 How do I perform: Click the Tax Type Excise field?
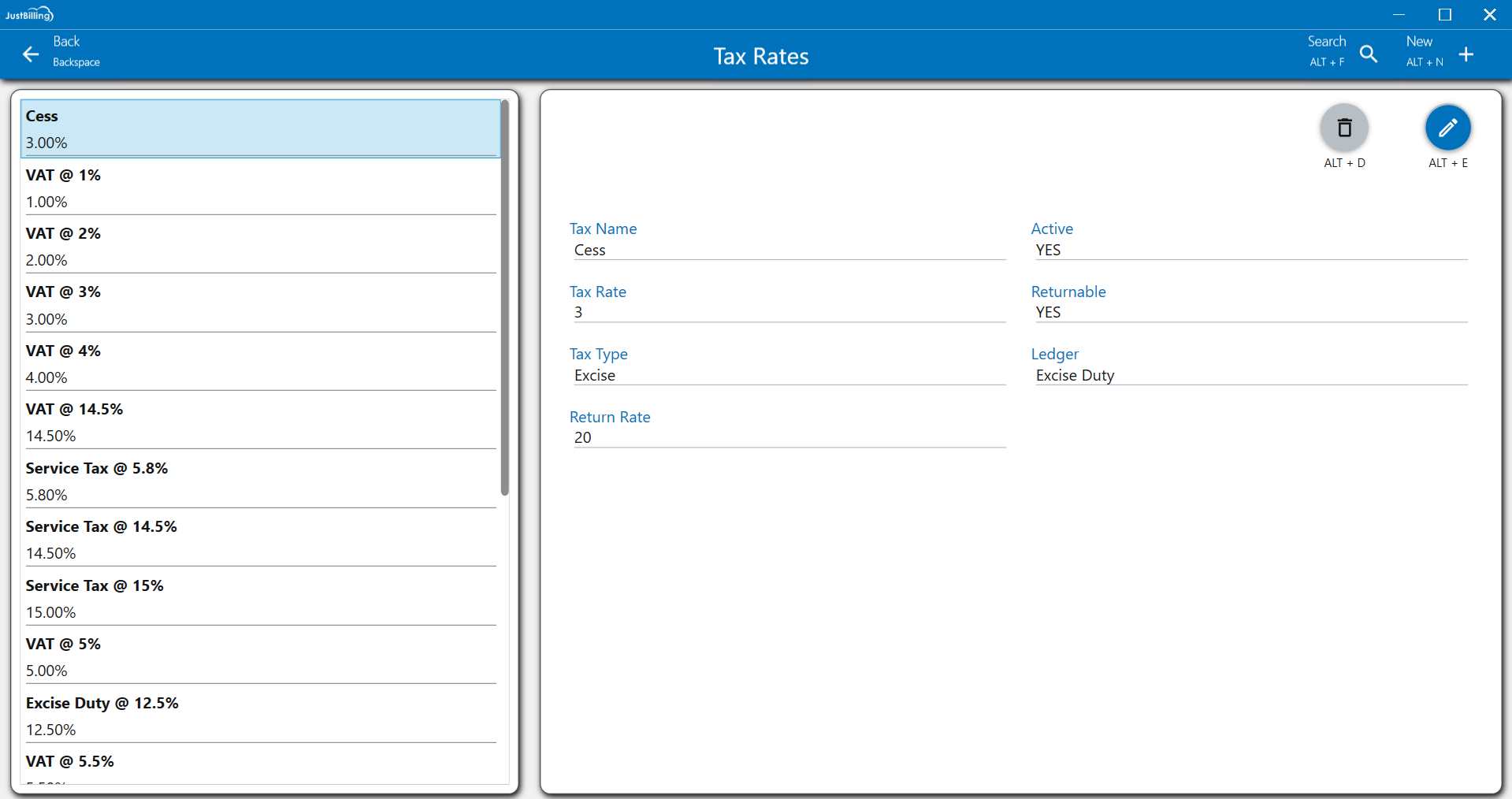click(788, 375)
